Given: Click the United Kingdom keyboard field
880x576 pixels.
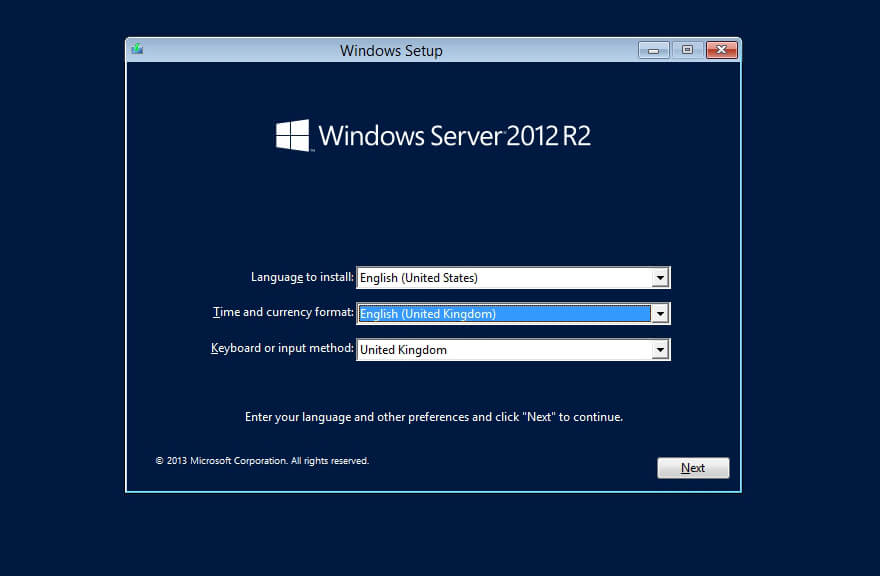Looking at the screenshot, I should 513,350.
